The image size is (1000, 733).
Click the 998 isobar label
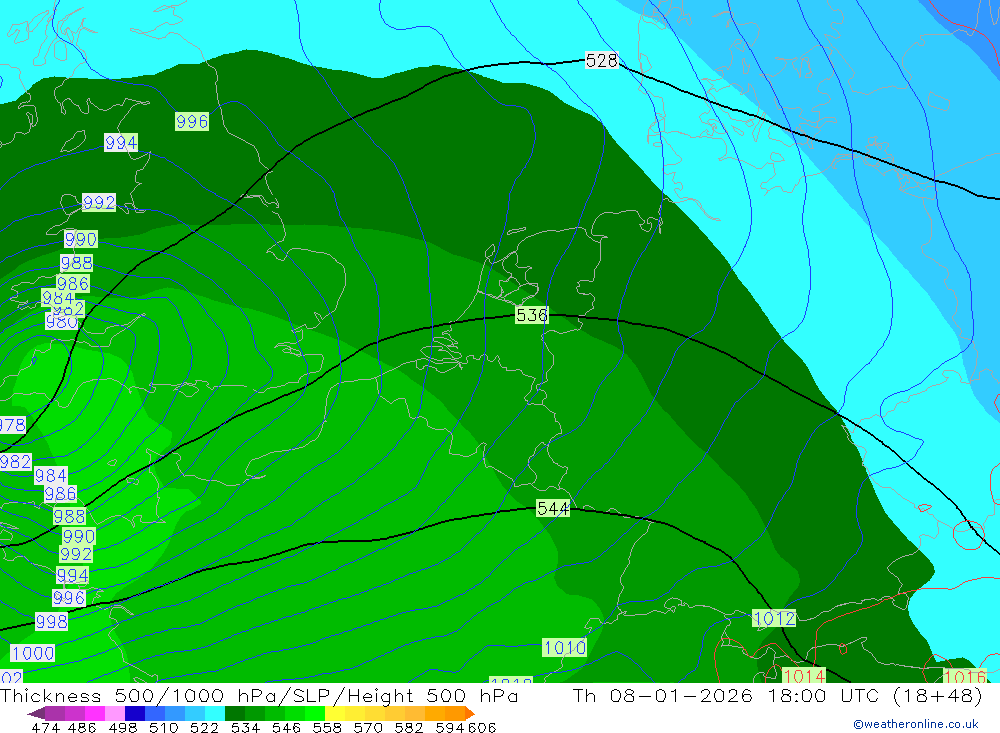(51, 621)
